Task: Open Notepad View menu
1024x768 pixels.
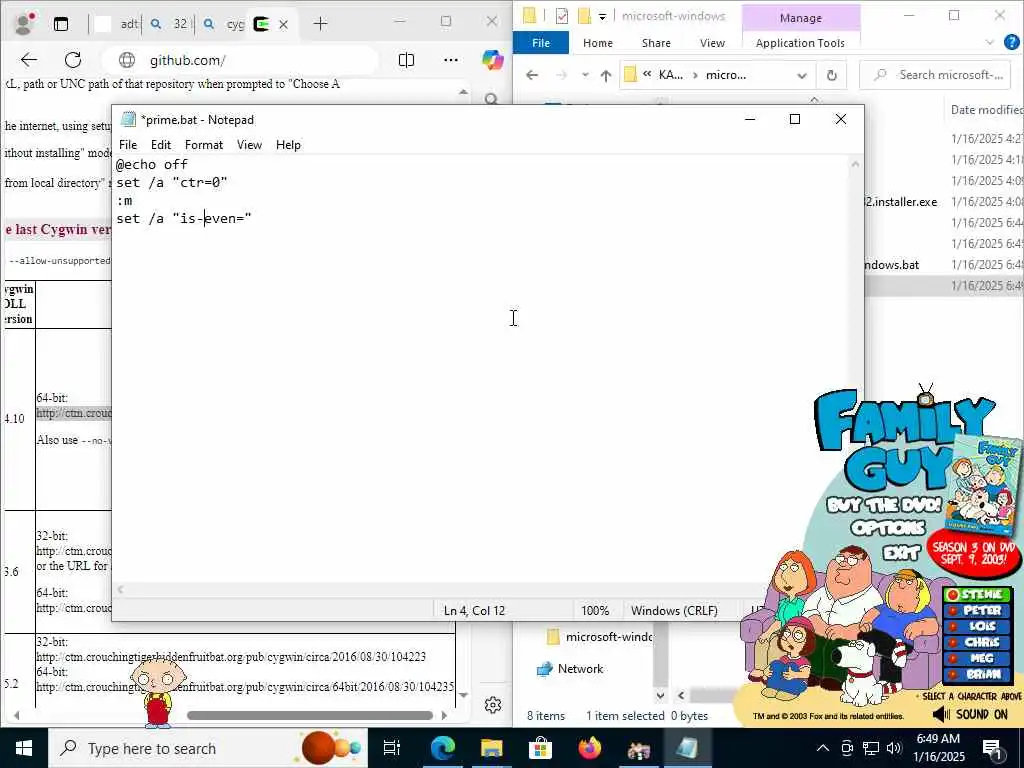Action: coord(249,145)
